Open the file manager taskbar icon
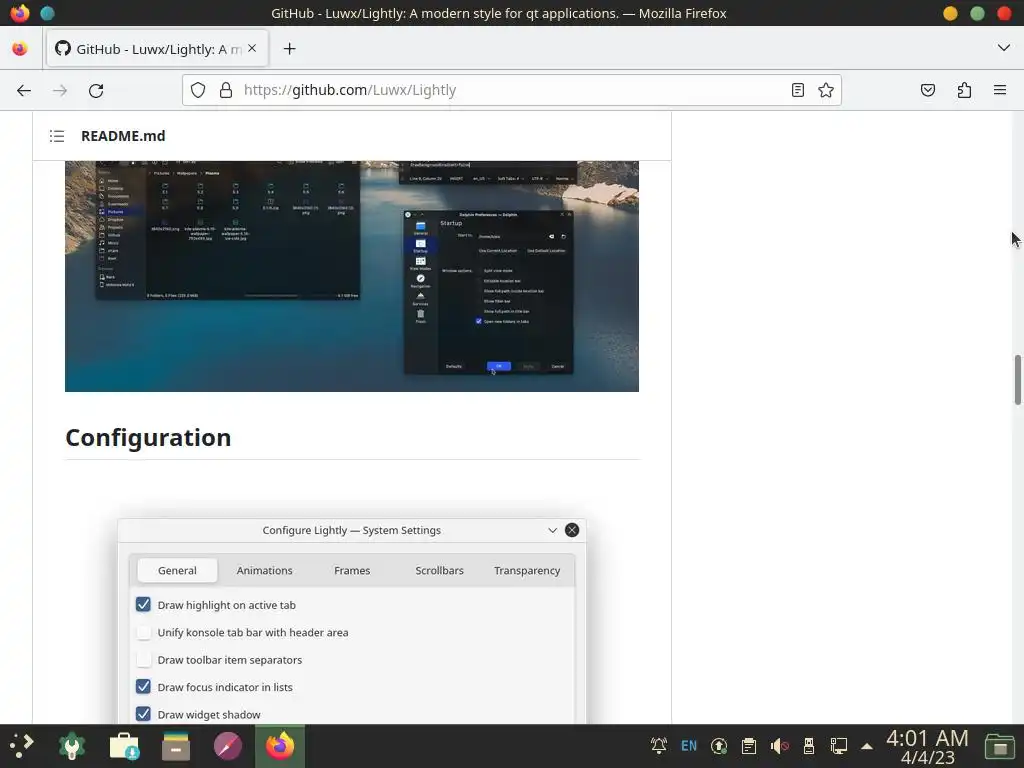Screen dimensions: 1024x768 point(176,746)
